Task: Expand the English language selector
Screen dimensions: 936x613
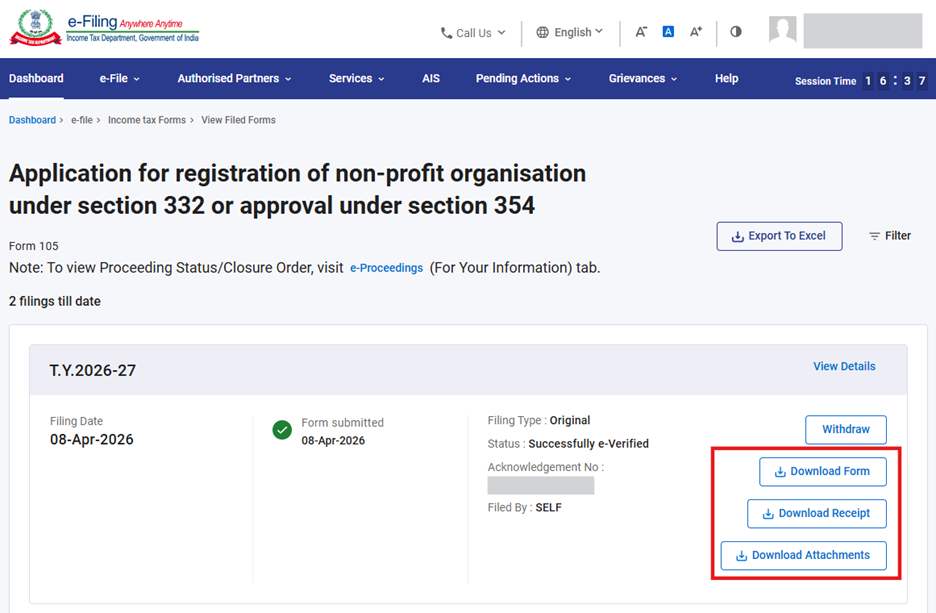Action: click(x=569, y=32)
